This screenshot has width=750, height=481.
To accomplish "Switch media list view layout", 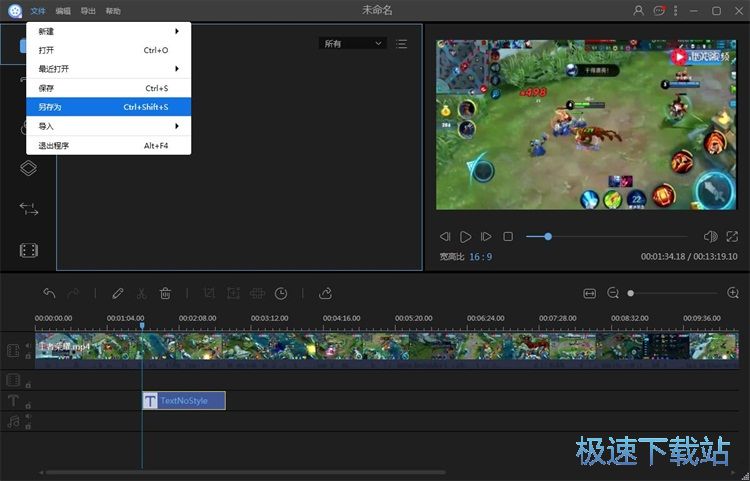I will click(402, 44).
